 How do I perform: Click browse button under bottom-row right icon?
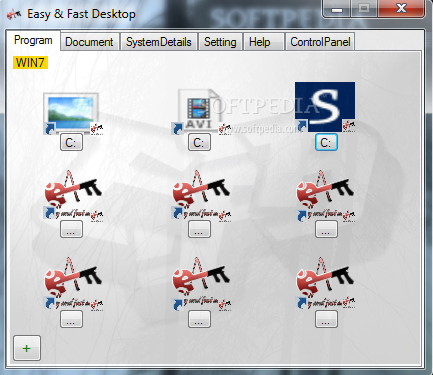(326, 319)
